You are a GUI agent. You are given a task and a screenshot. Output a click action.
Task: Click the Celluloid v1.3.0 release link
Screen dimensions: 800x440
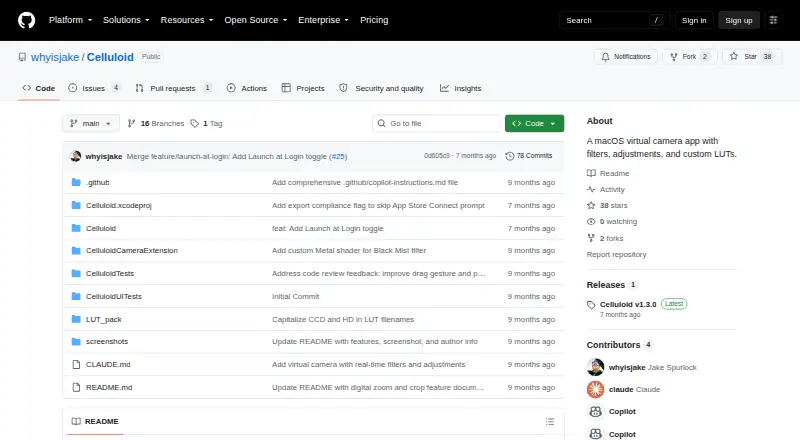pyautogui.click(x=628, y=304)
